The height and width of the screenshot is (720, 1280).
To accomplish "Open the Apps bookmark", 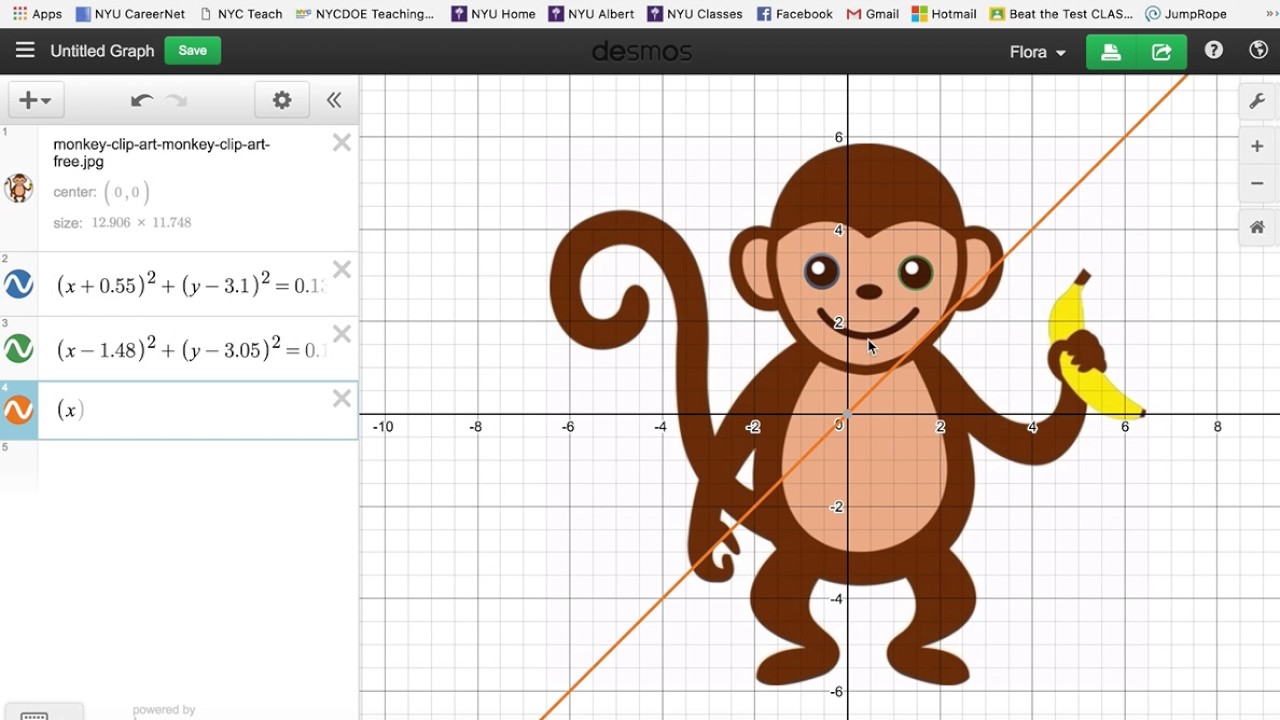I will (36, 14).
